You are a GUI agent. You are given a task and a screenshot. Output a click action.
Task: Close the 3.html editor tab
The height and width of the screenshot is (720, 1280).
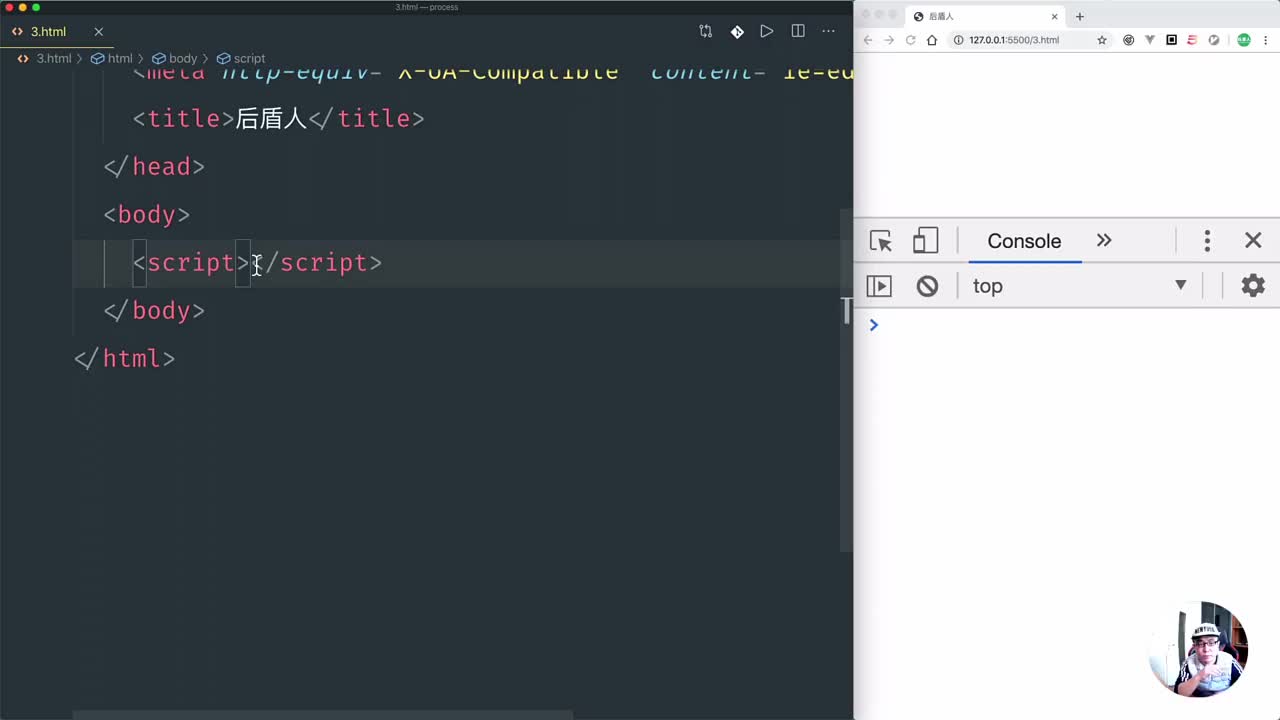(x=98, y=32)
